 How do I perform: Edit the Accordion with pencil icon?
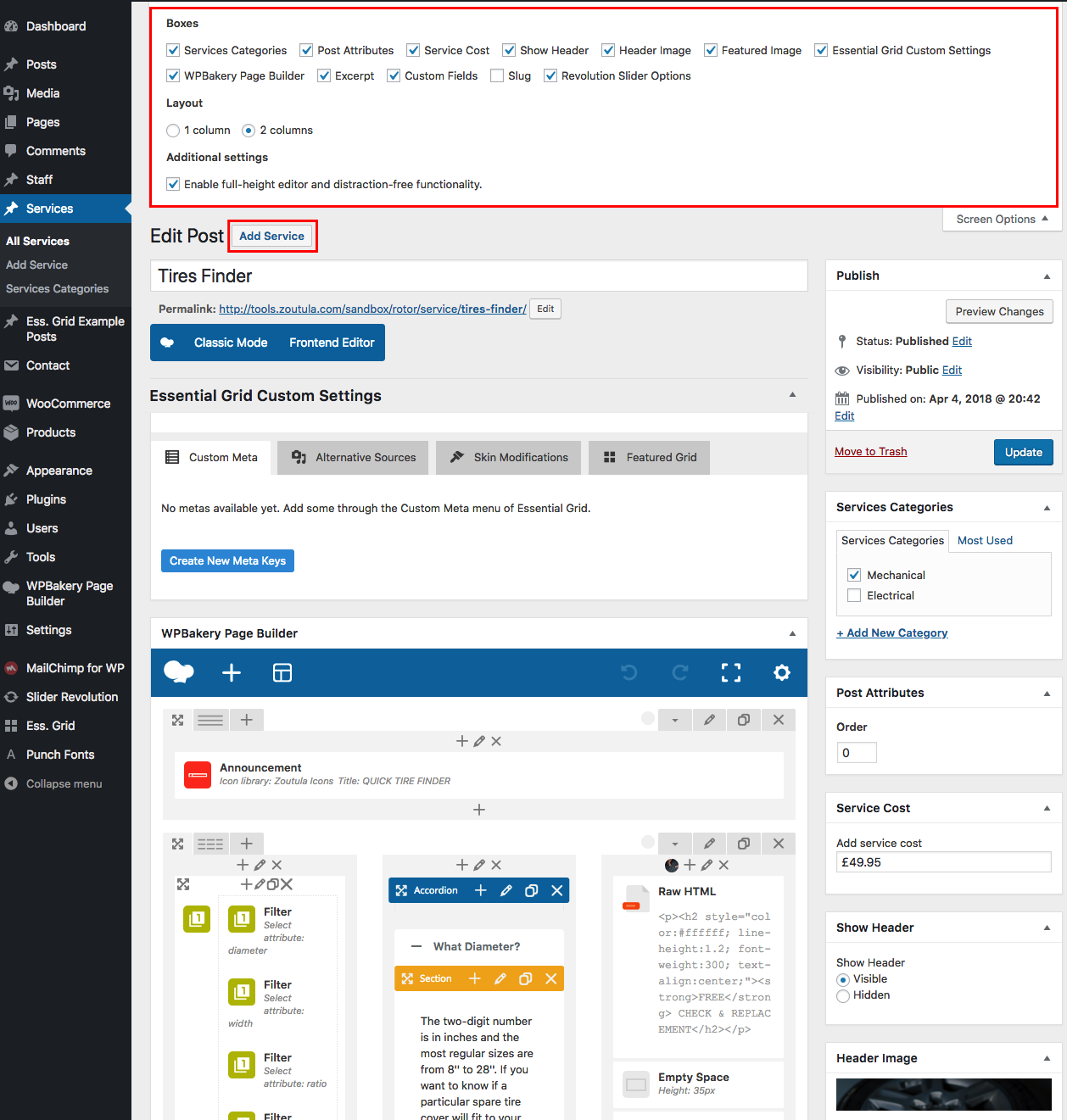click(506, 890)
